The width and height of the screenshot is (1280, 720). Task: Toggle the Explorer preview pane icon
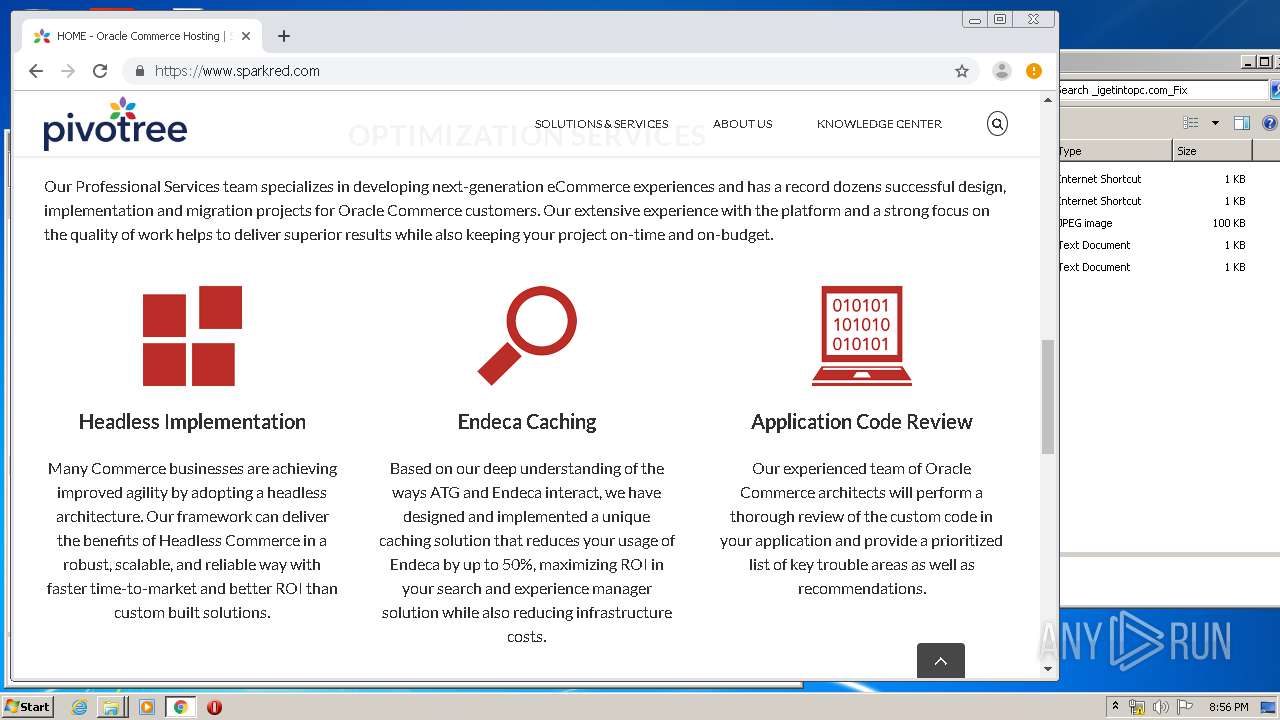point(1242,123)
